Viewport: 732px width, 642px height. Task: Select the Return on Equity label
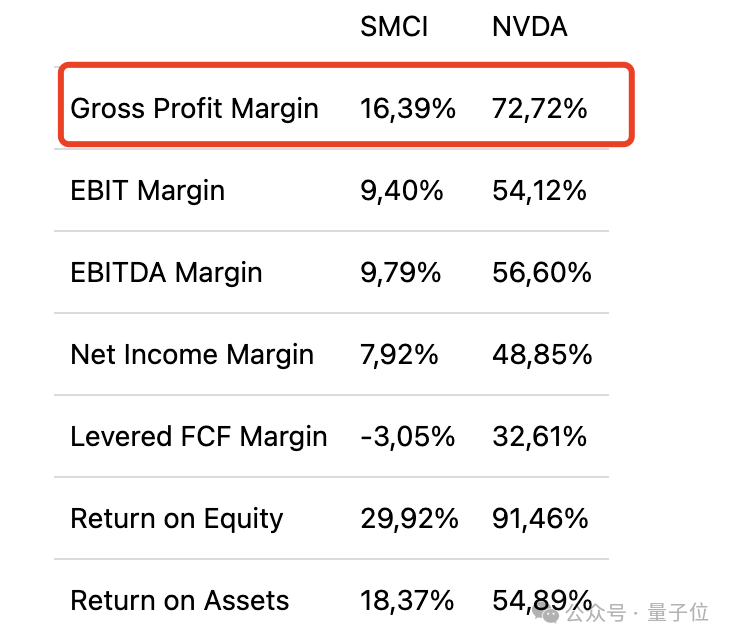click(177, 519)
